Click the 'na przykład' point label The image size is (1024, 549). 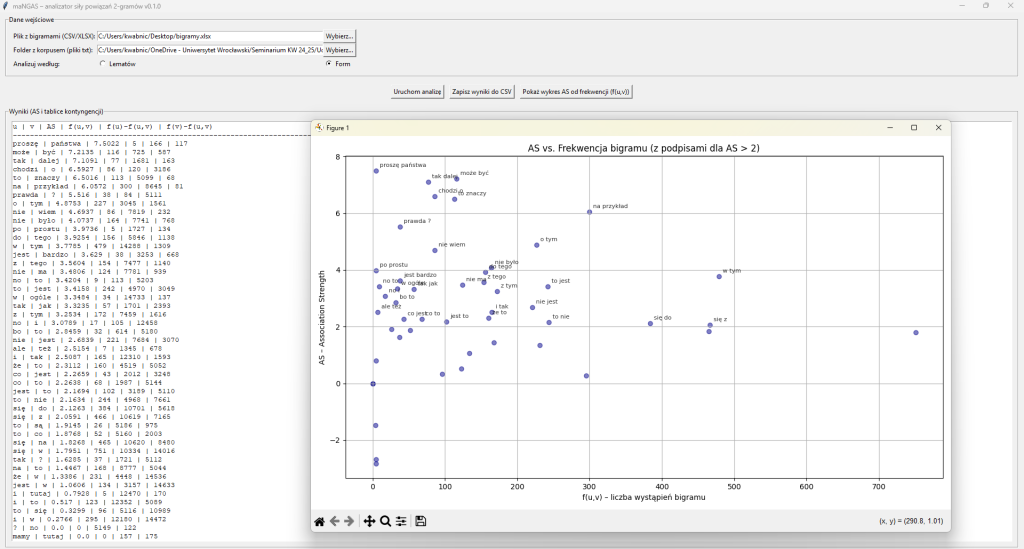(610, 206)
